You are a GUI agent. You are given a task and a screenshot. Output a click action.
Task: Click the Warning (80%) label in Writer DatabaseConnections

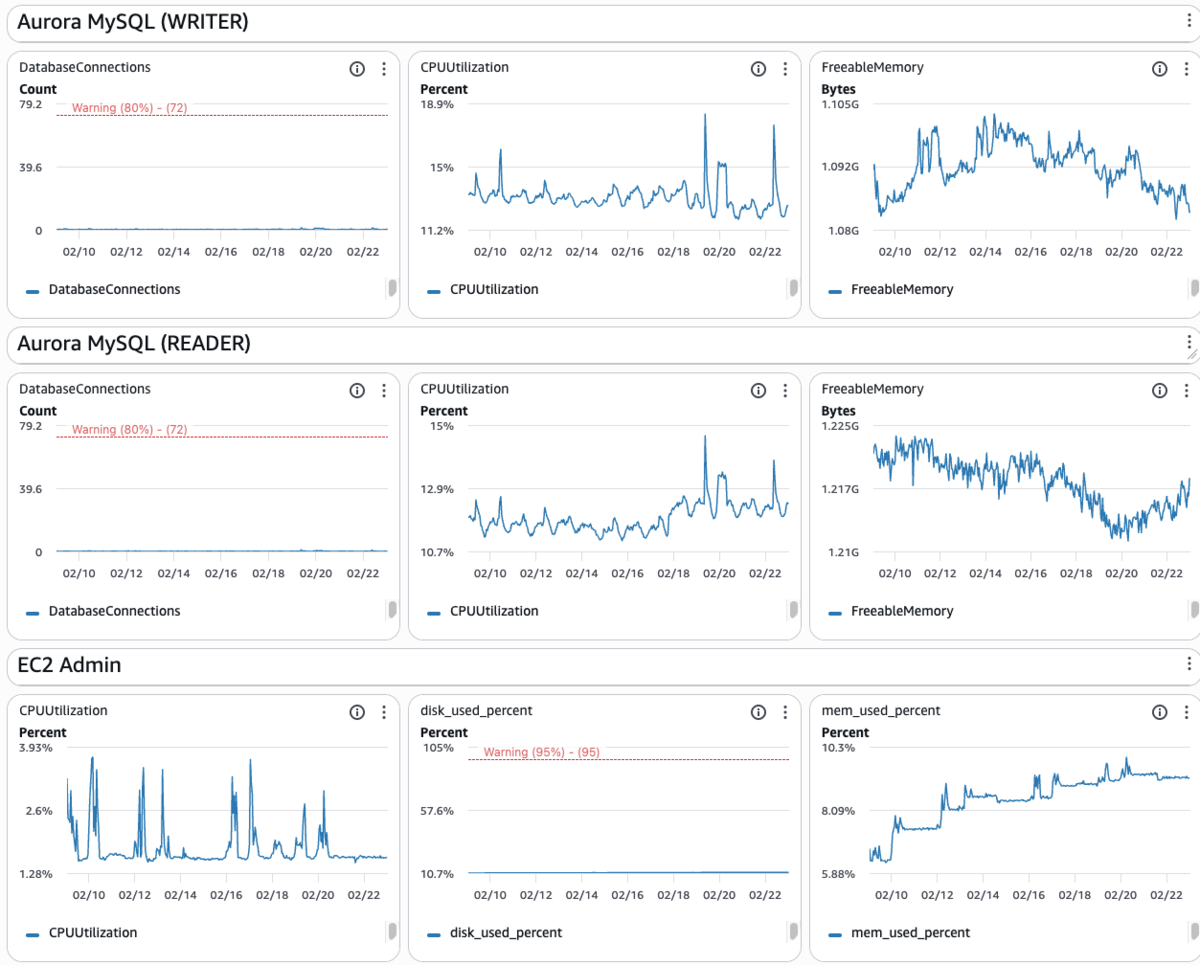point(129,108)
